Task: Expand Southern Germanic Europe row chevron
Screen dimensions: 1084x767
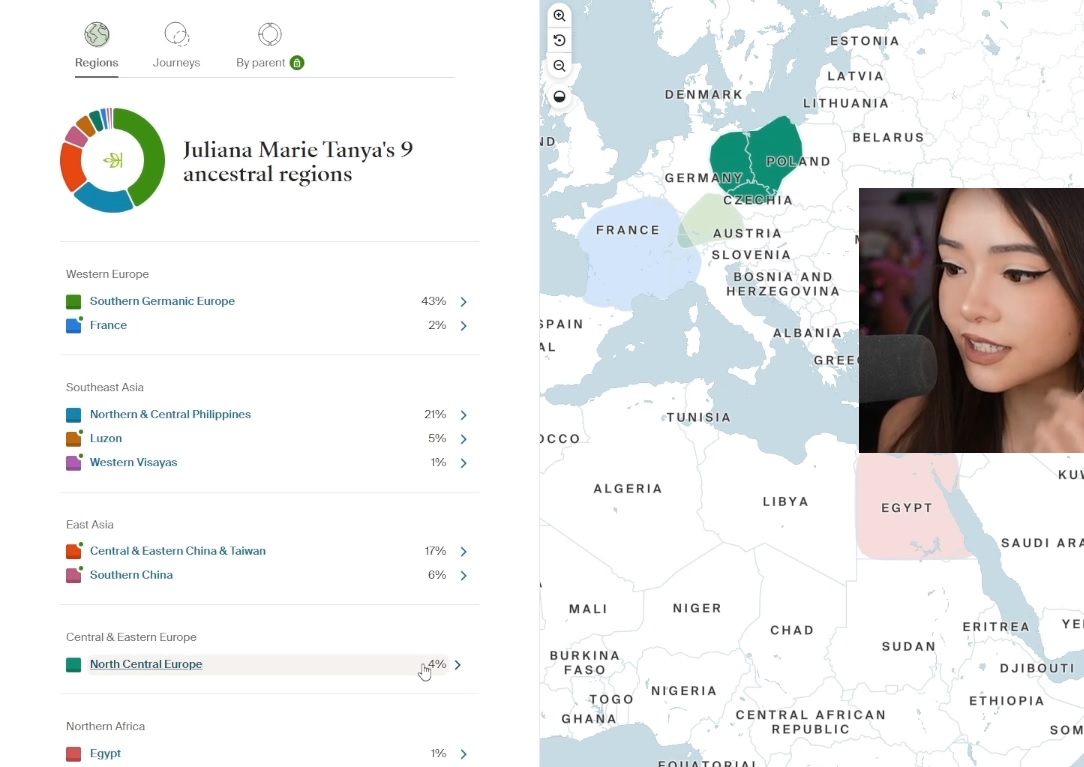Action: pos(464,302)
